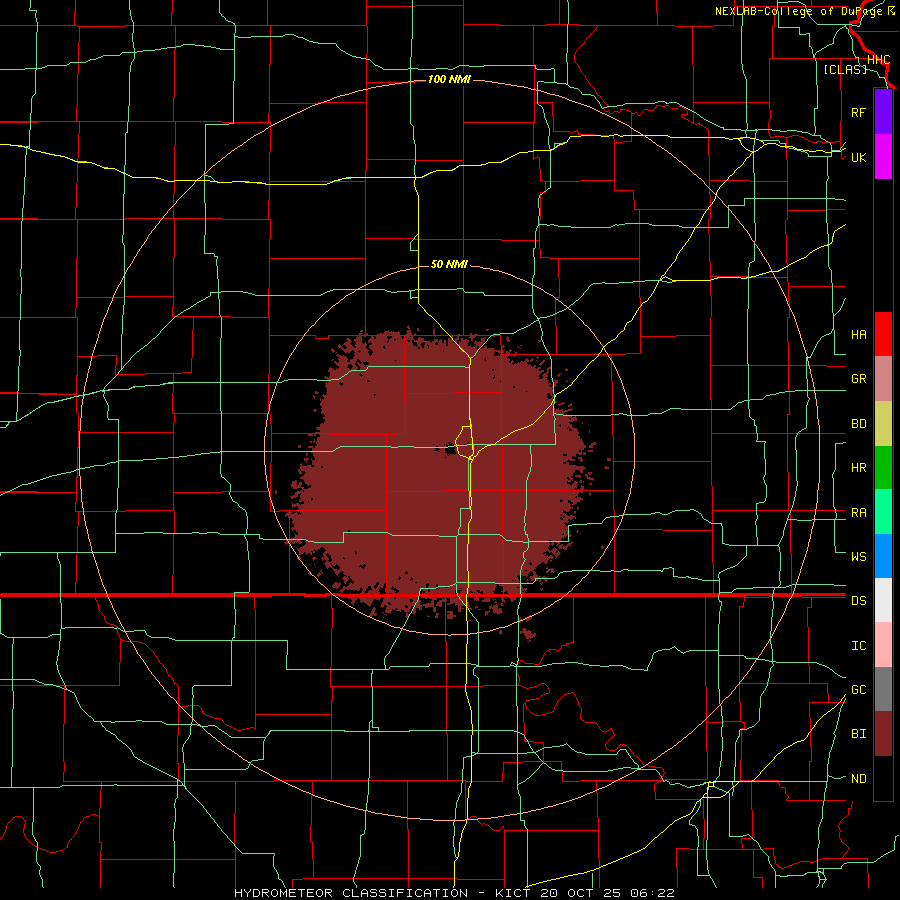Click the GC gray legend swatch

883,689
